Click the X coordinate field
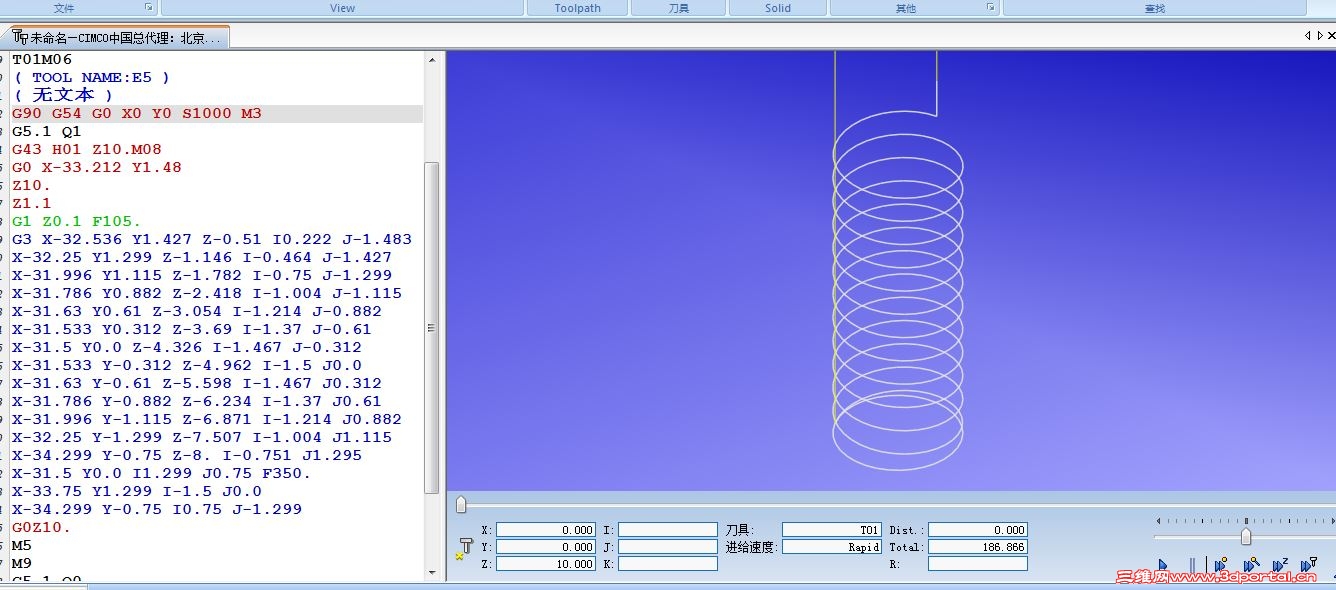Image resolution: width=1336 pixels, height=590 pixels. 546,530
